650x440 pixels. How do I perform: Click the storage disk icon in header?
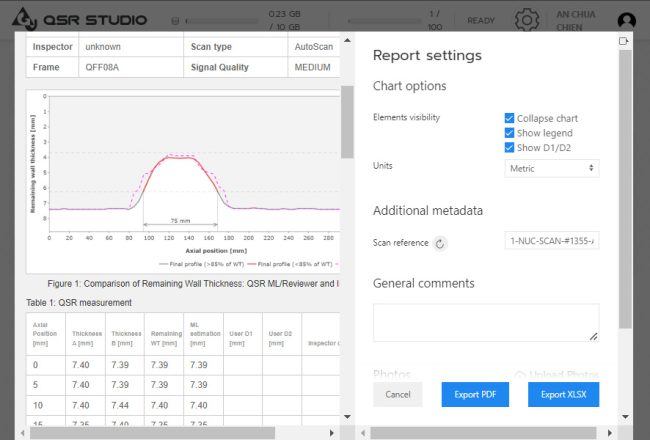[175, 21]
